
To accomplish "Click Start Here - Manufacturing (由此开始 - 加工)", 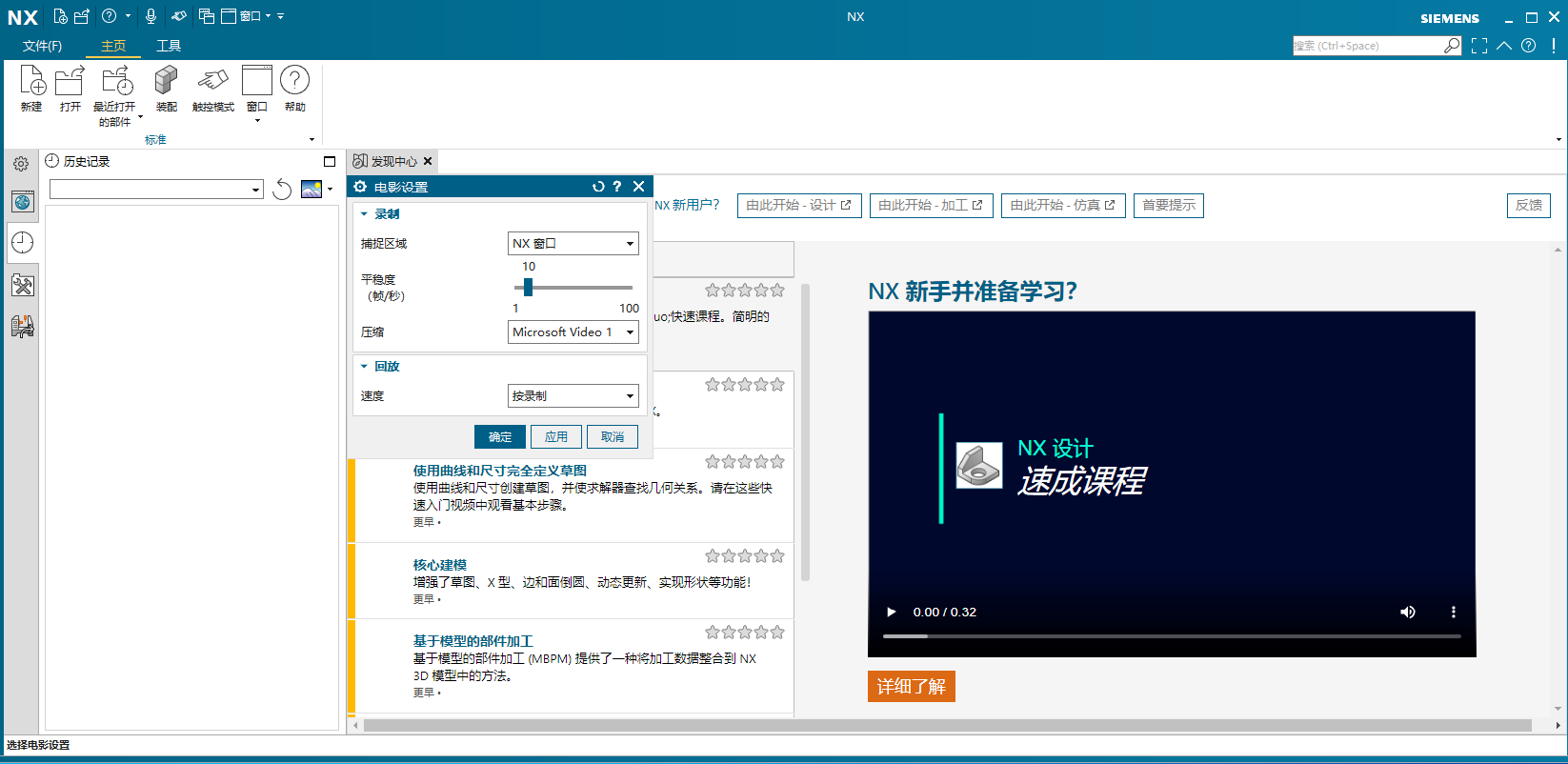I will [x=932, y=206].
